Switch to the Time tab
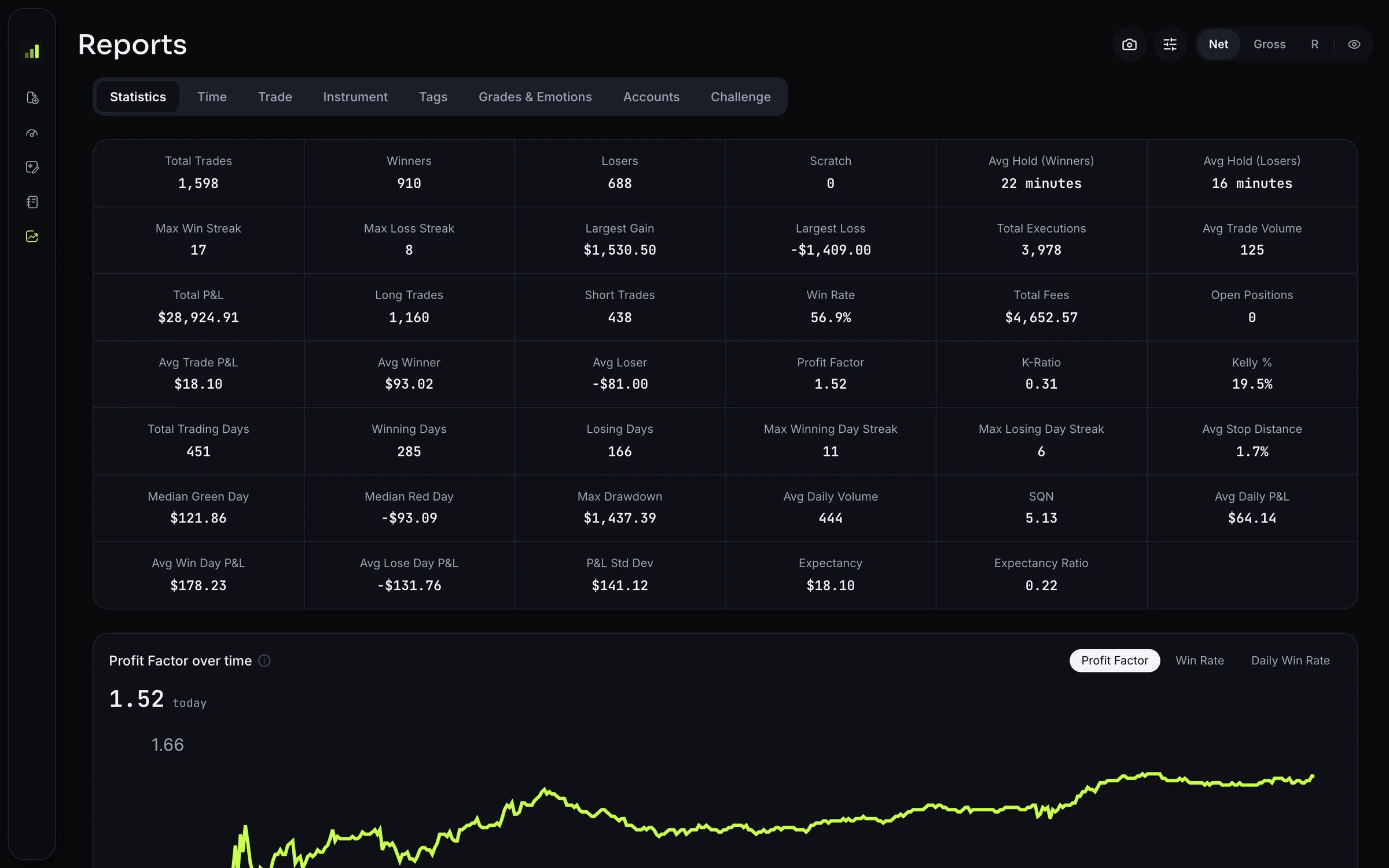Viewport: 1389px width, 868px height. pos(212,97)
